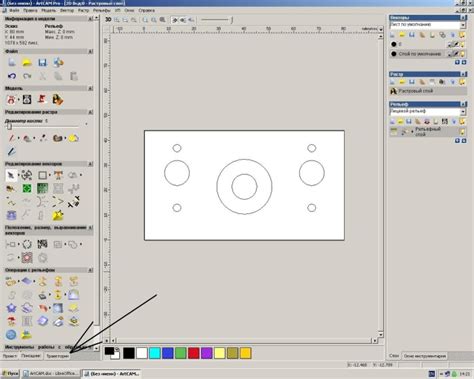Select the red color swatch
The image size is (474, 379).
point(194,353)
